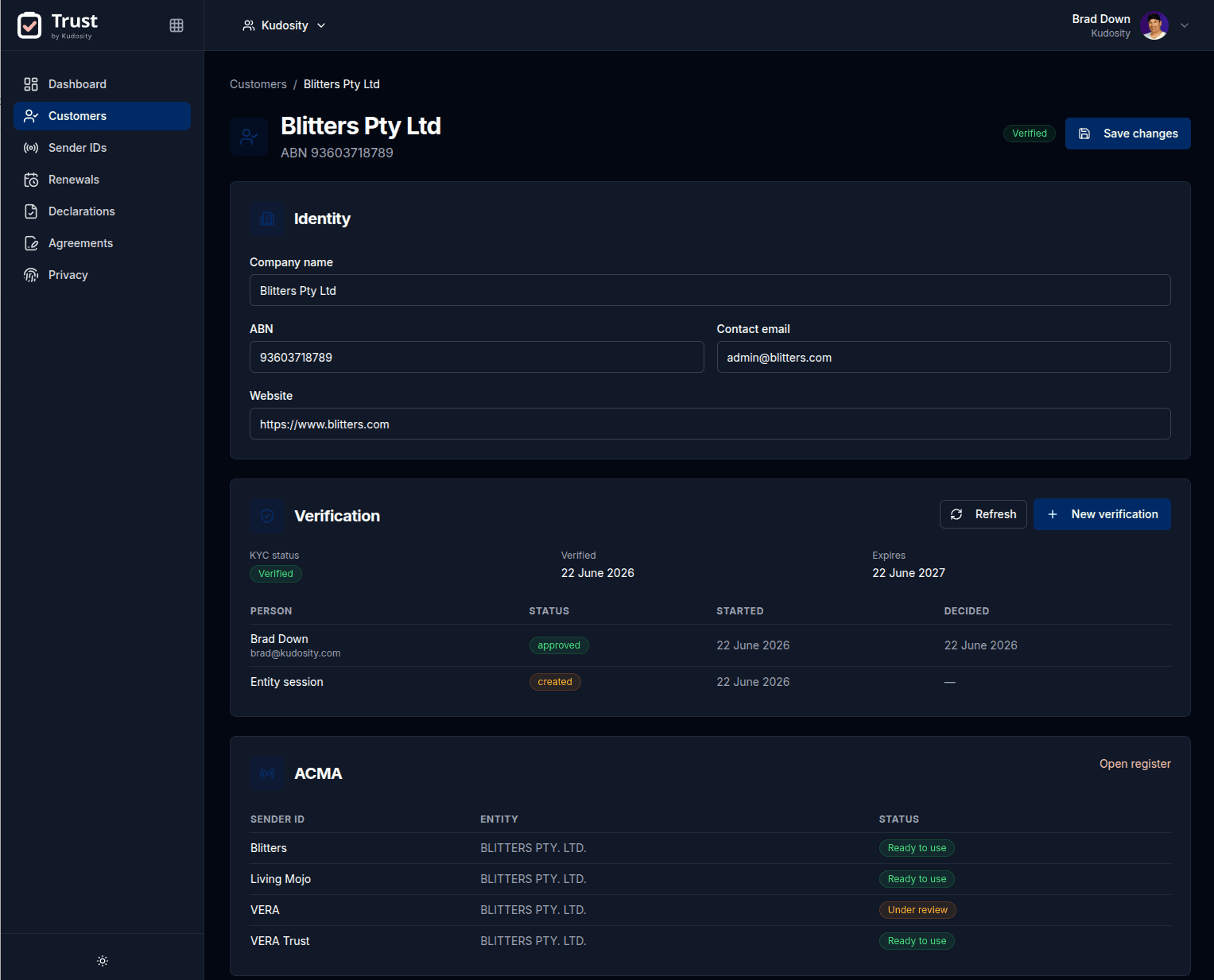Click brad@kudosity.com email text
The image size is (1214, 980).
296,653
